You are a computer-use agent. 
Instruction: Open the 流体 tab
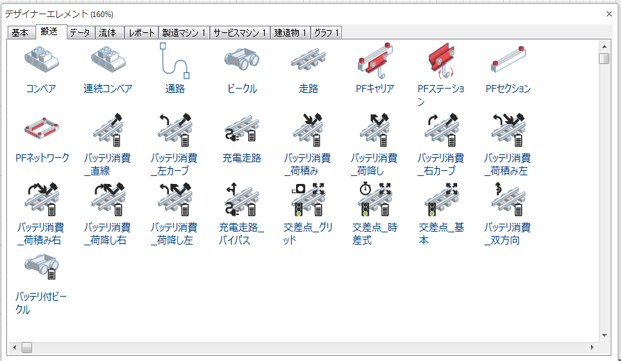coord(109,32)
